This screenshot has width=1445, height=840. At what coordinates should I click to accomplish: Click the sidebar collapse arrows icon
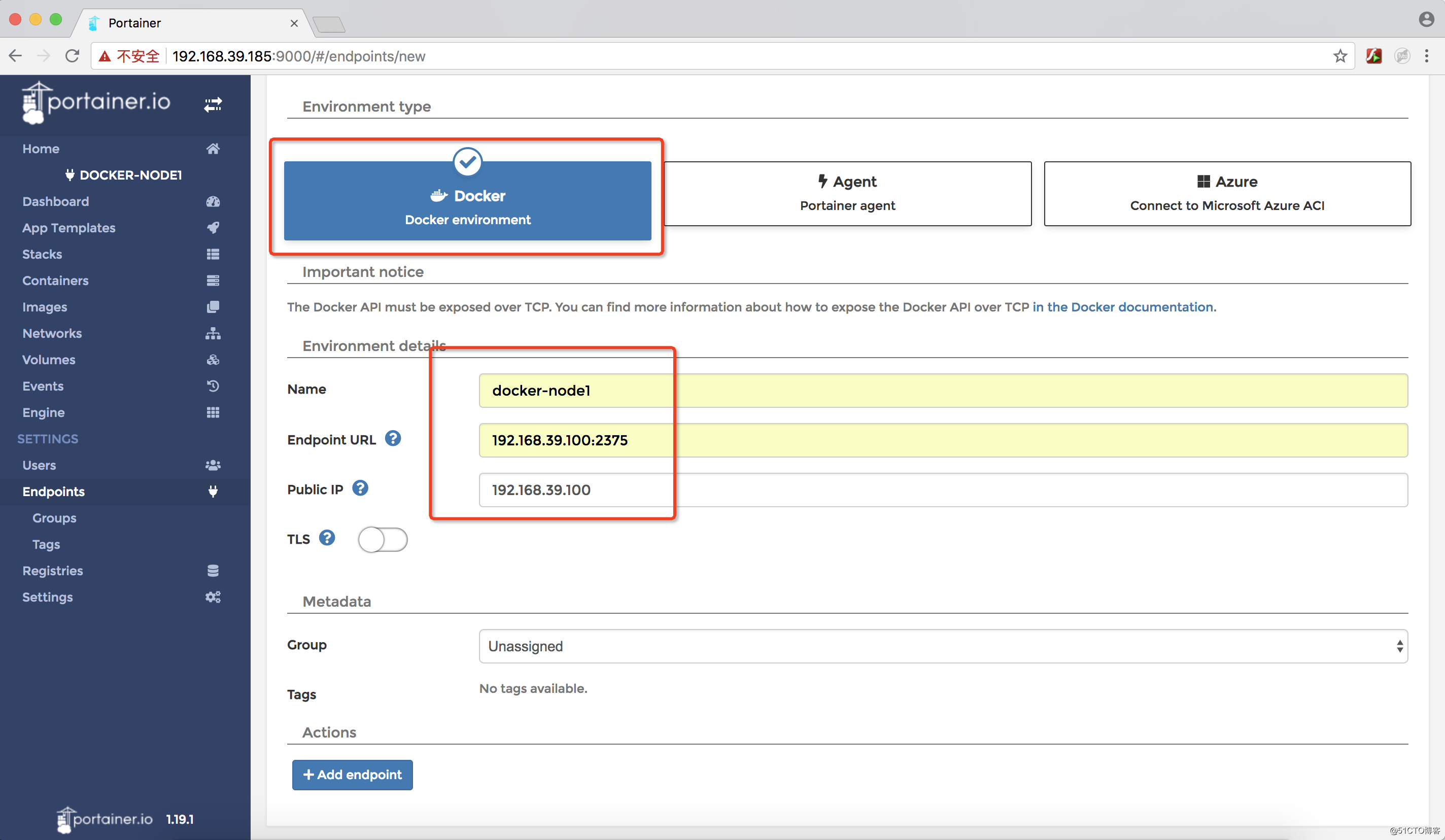coord(213,104)
